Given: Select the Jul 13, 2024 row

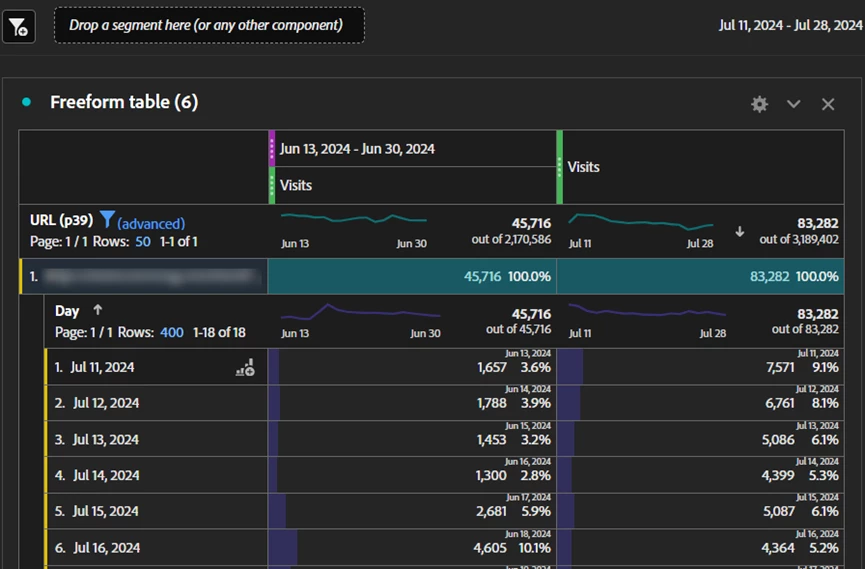Looking at the screenshot, I should tap(156, 439).
